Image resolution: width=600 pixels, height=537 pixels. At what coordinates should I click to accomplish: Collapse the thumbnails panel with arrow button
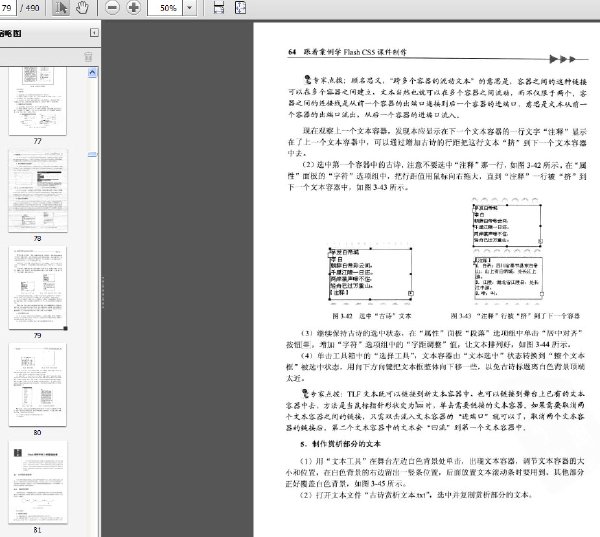tap(94, 33)
